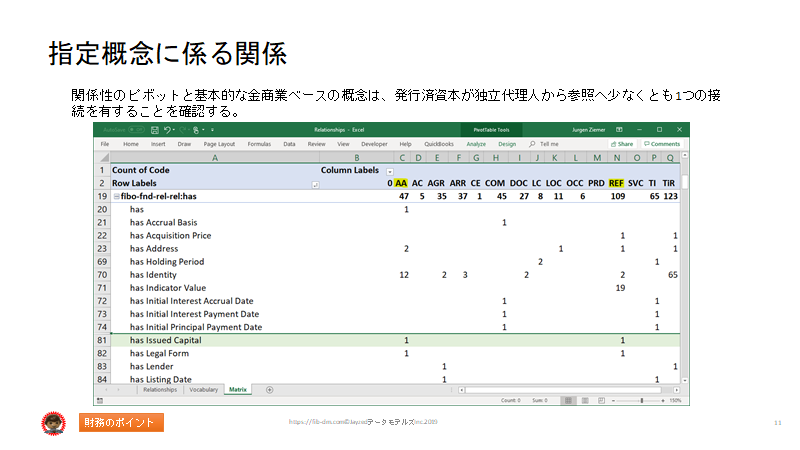
Task: Select the 'has Legal Form' row label
Action: click(x=159, y=354)
